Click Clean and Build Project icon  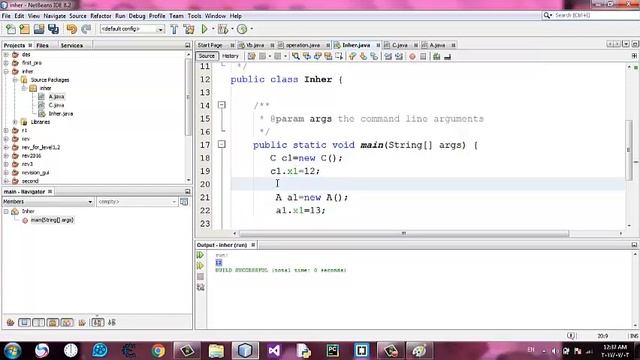(189, 29)
